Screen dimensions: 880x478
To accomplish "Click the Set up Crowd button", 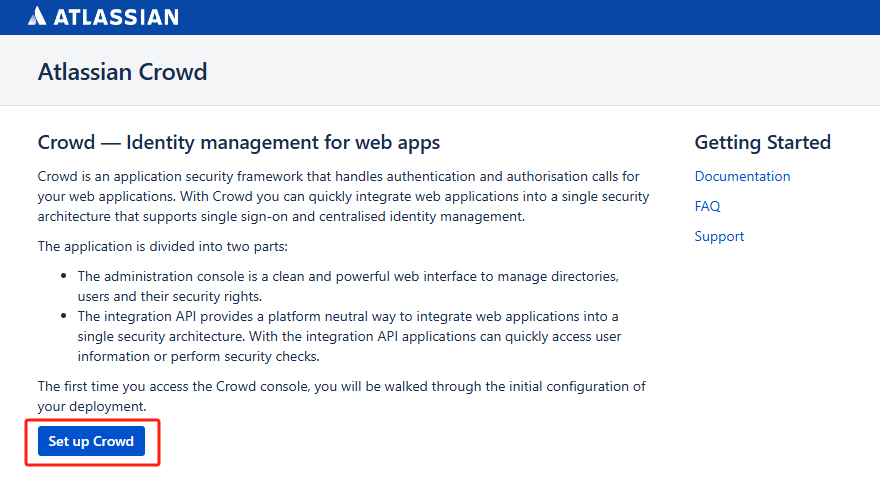I will click(91, 441).
